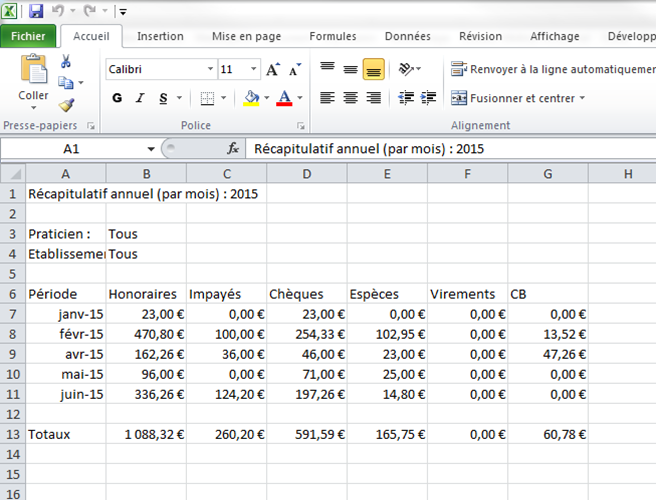Click the Save icon in quick access toolbar
The height and width of the screenshot is (500, 656).
coord(36,11)
